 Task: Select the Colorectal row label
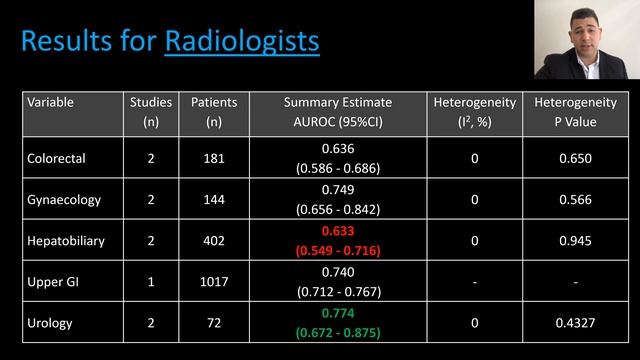pyautogui.click(x=56, y=158)
